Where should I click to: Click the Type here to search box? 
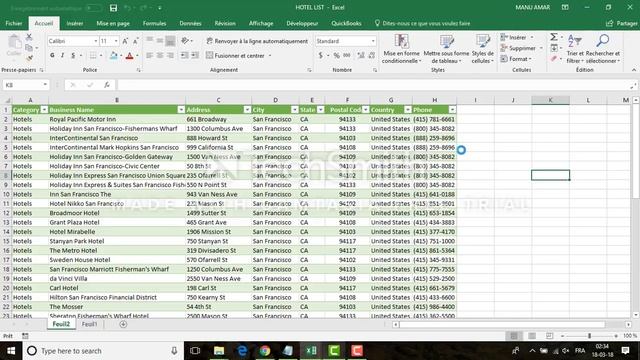pos(102,351)
